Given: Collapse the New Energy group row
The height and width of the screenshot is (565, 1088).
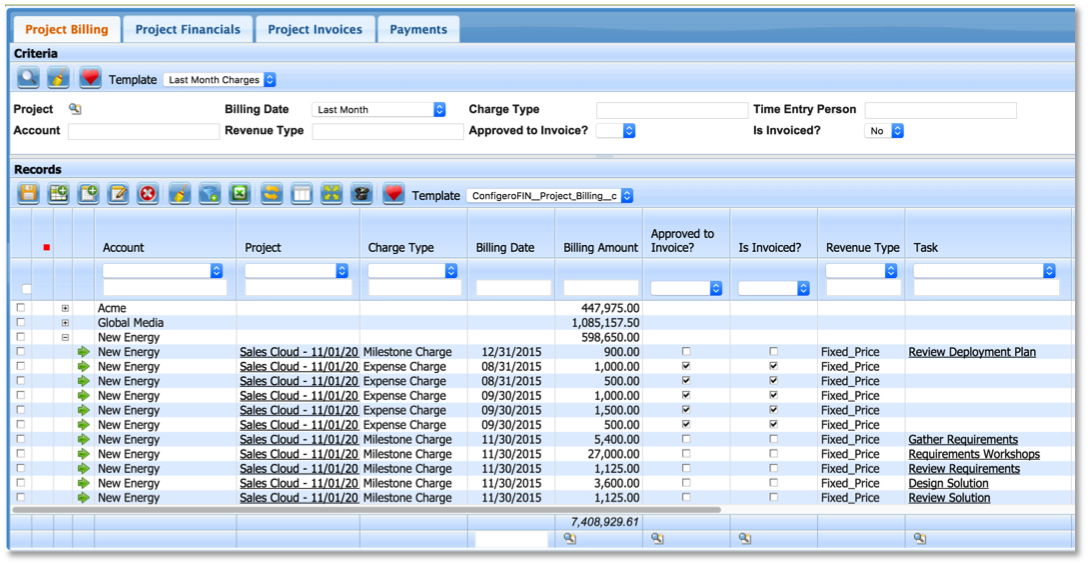Looking at the screenshot, I should pos(65,337).
